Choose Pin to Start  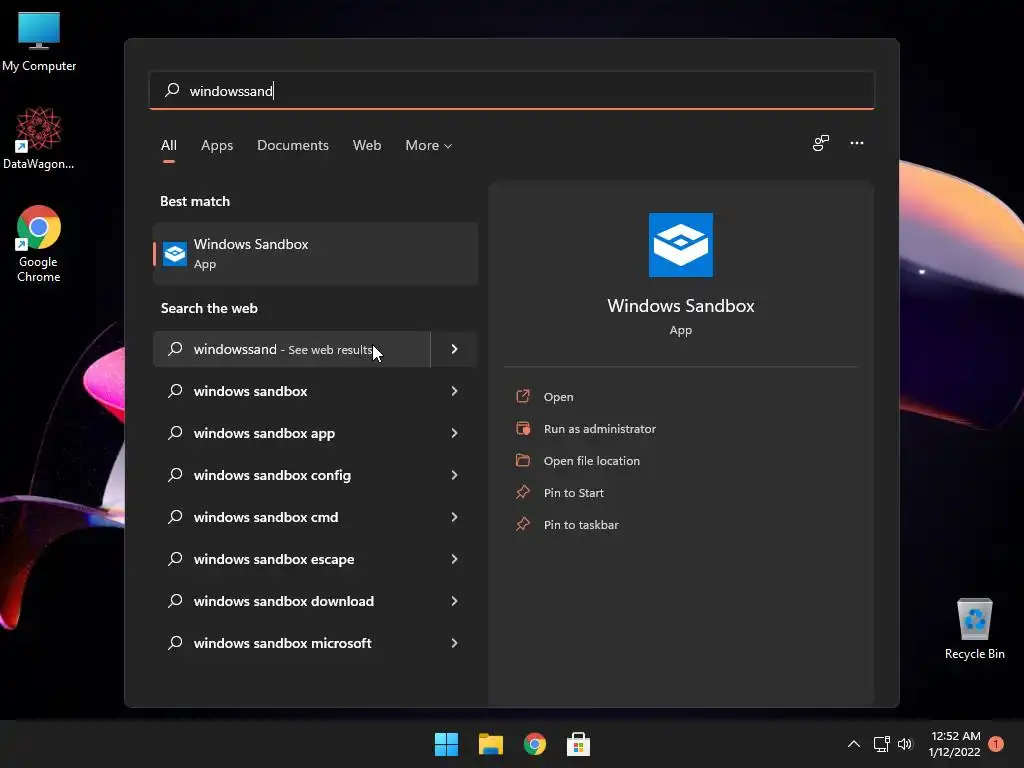[573, 492]
